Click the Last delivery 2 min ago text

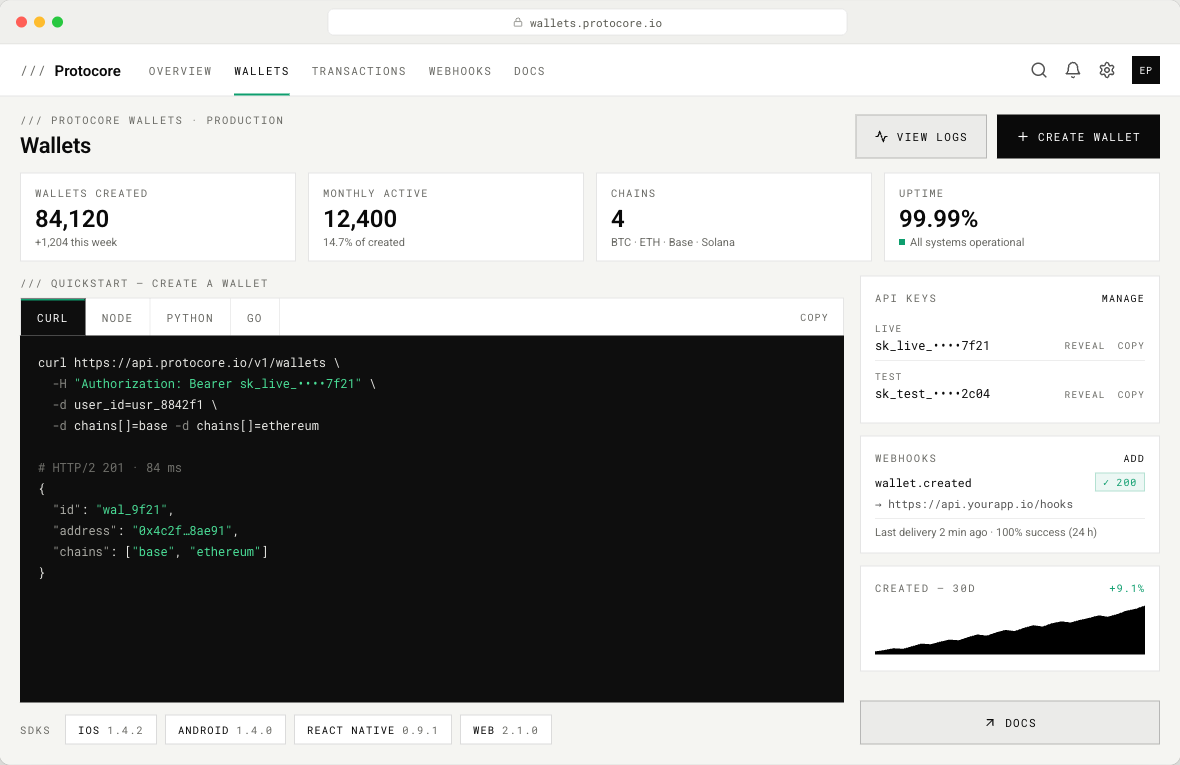click(x=931, y=533)
